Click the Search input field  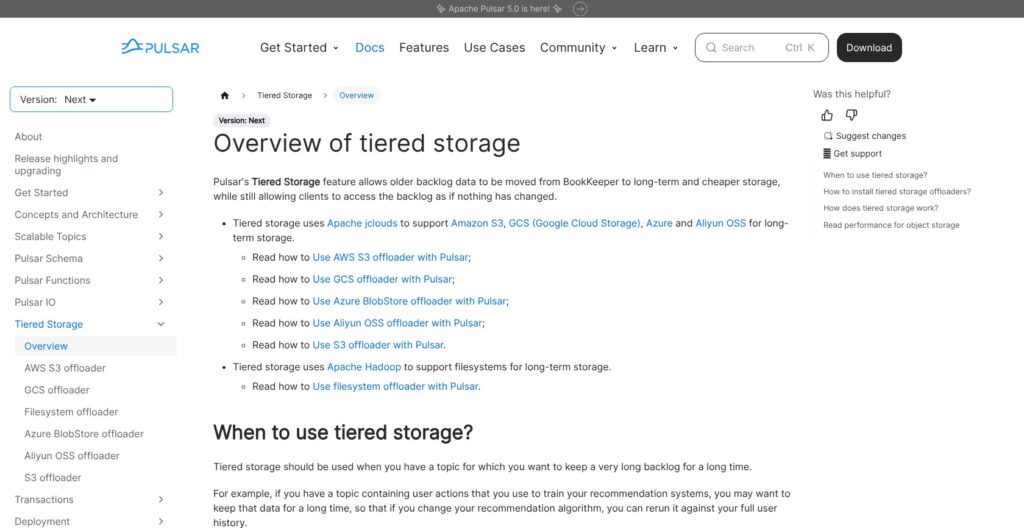(761, 48)
